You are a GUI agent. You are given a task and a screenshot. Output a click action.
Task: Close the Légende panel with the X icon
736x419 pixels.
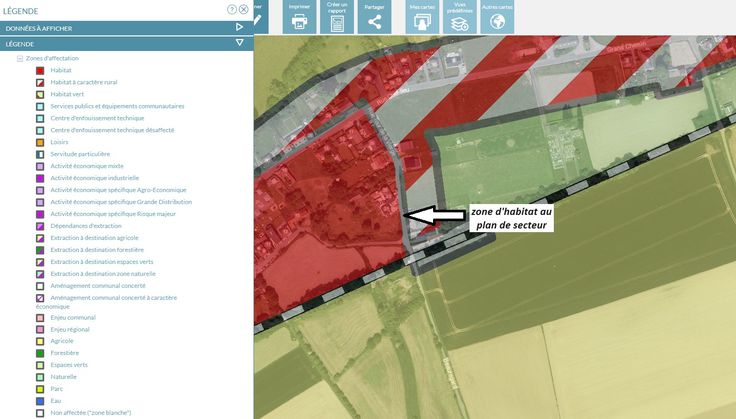(243, 9)
